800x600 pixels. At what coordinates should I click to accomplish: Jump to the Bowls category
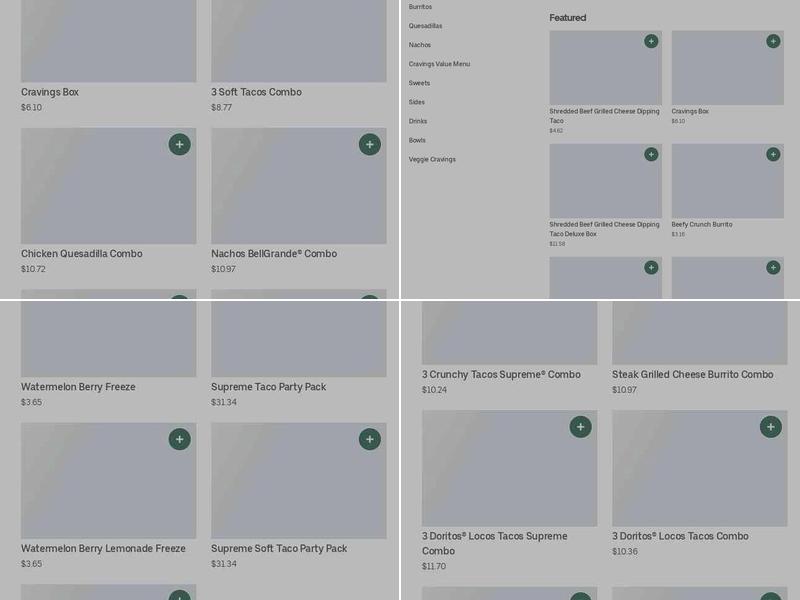(x=417, y=140)
